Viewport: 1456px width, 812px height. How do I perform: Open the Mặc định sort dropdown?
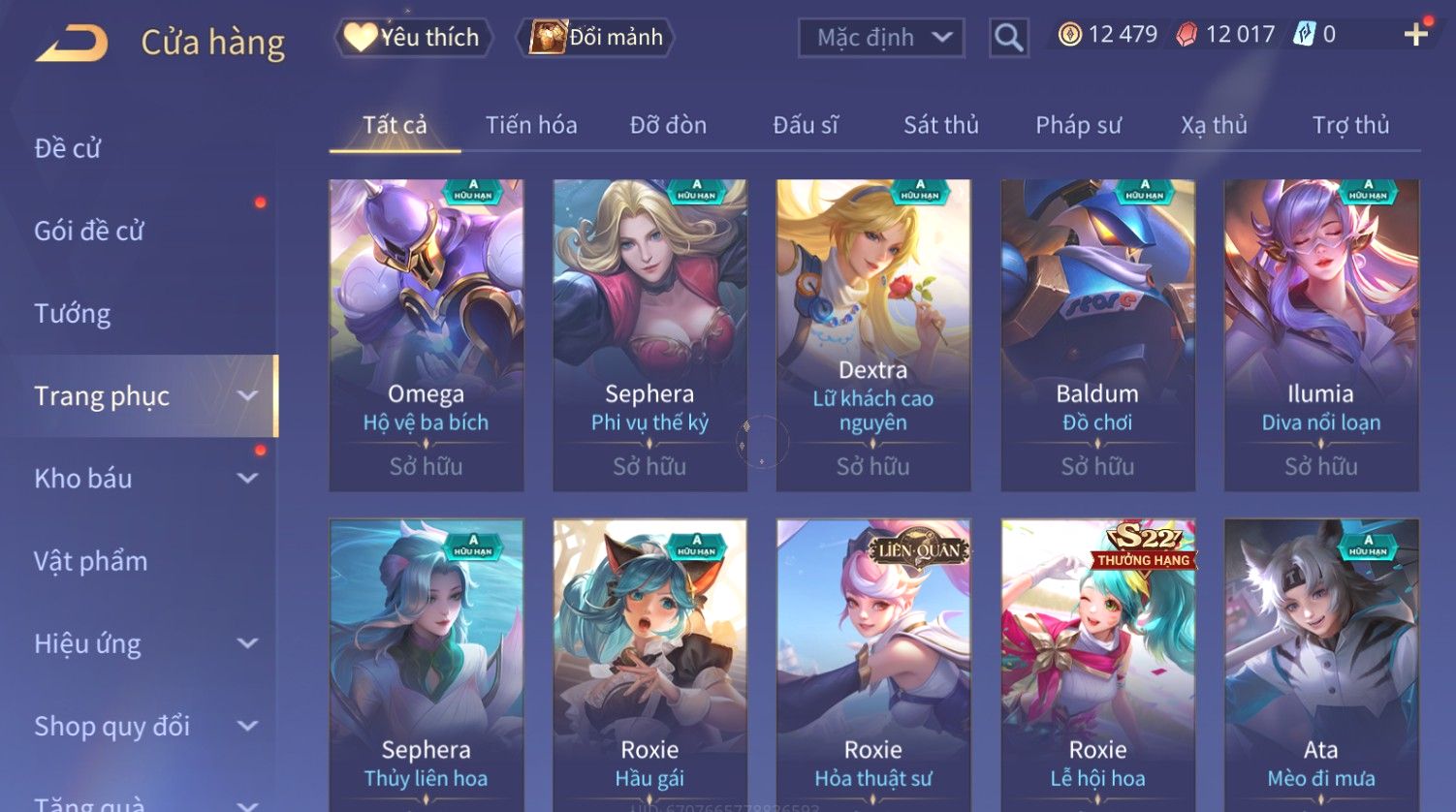click(x=881, y=38)
